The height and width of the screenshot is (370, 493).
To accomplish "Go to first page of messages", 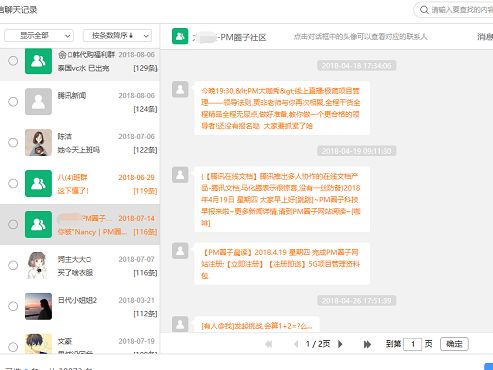I will [269, 344].
